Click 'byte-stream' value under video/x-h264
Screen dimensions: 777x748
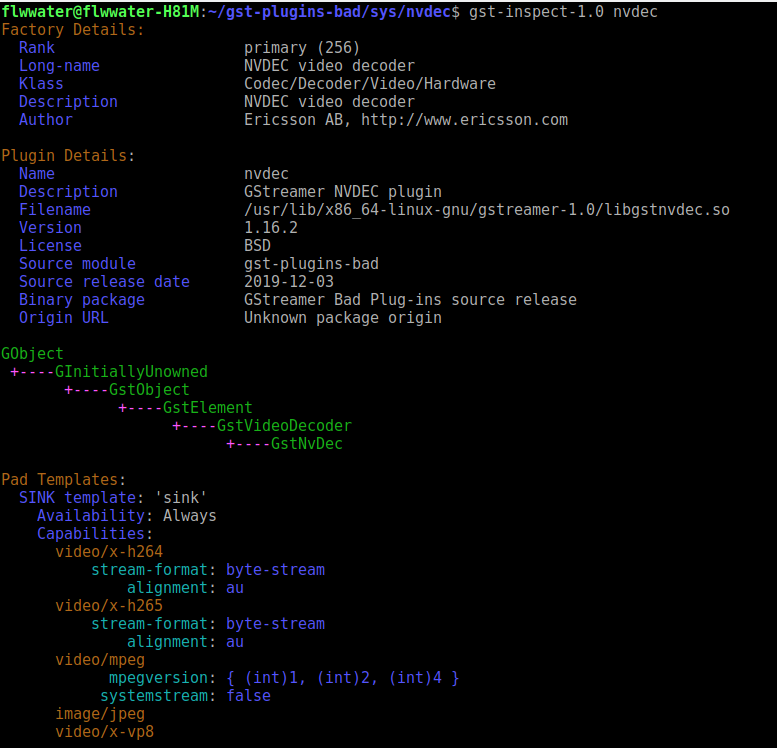[x=275, y=570]
